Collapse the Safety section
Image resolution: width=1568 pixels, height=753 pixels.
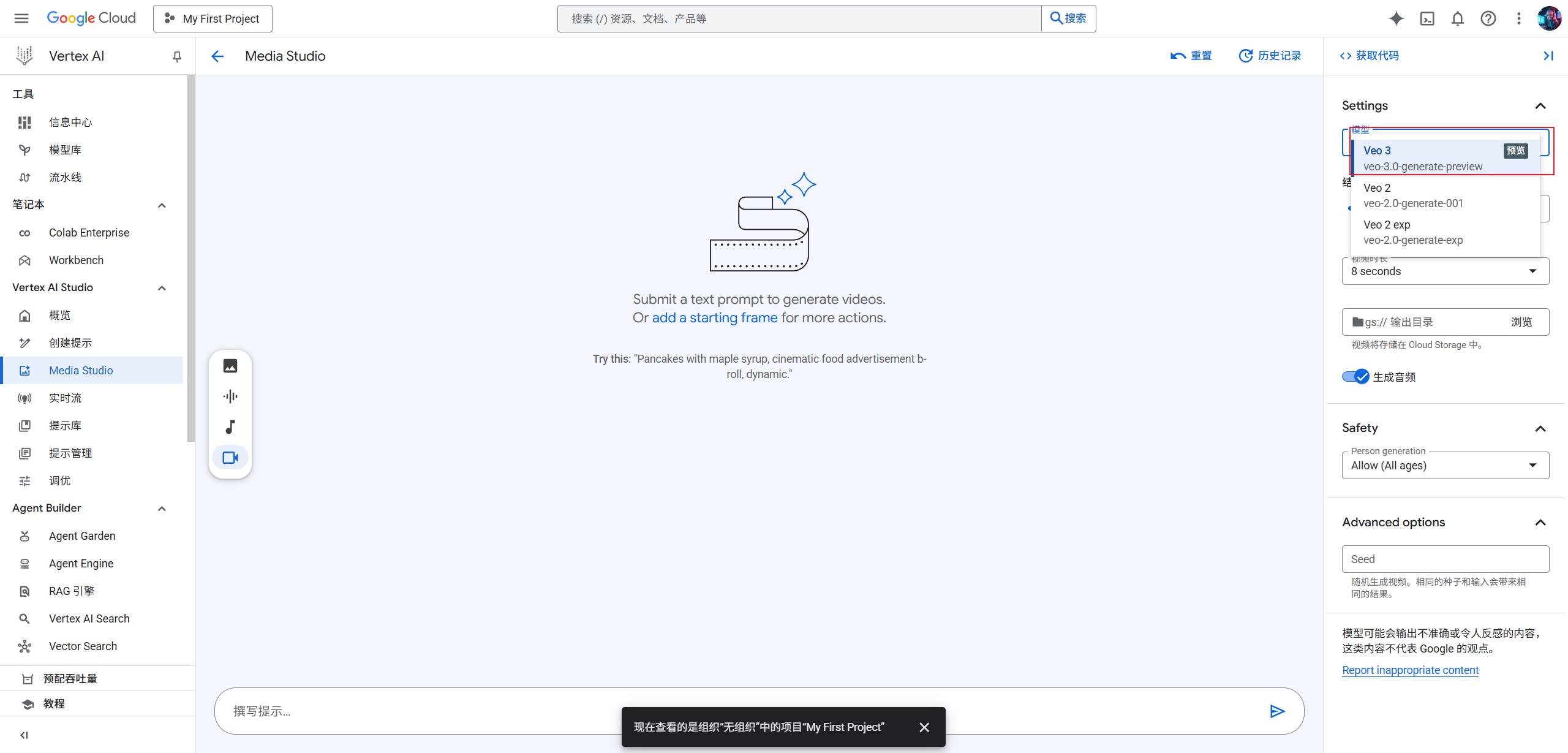click(x=1540, y=428)
